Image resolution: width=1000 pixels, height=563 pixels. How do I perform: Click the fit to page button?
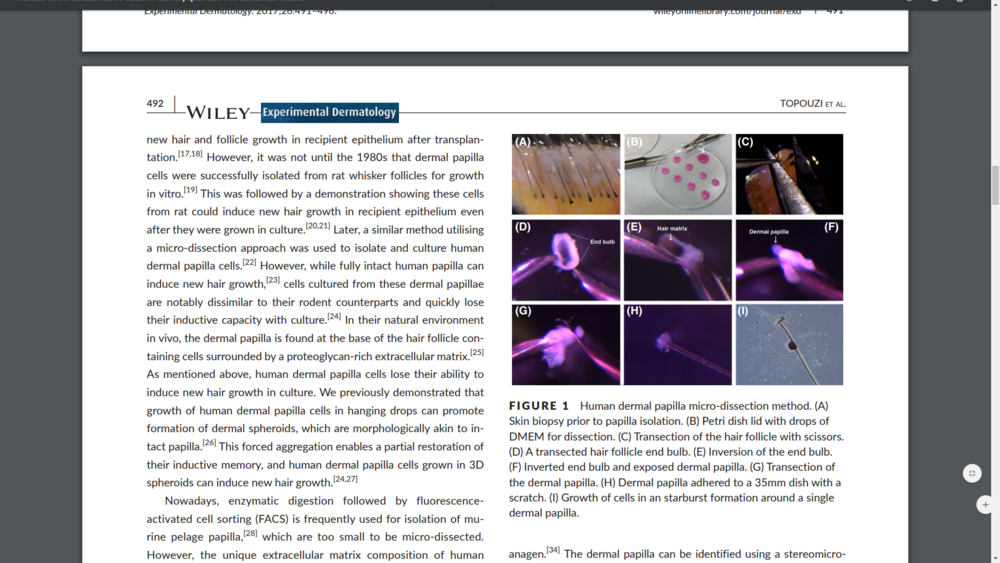tap(972, 473)
